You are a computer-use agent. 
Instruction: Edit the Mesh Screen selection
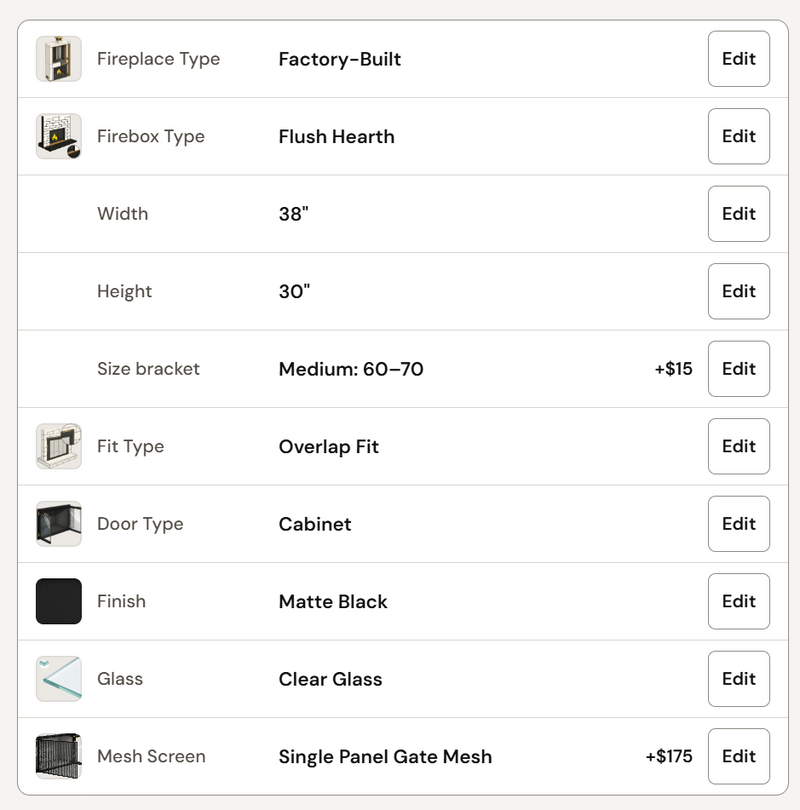(739, 756)
